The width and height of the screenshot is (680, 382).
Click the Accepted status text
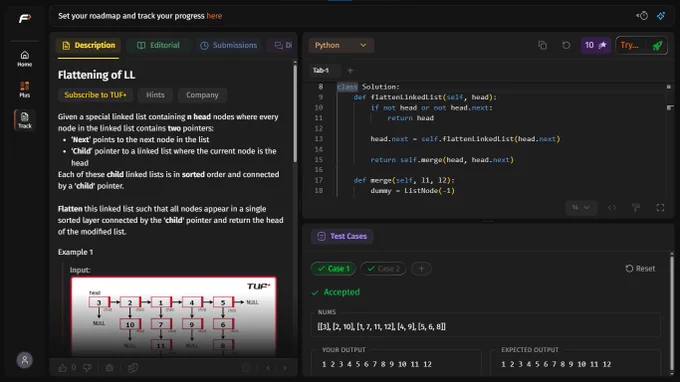[x=342, y=292]
